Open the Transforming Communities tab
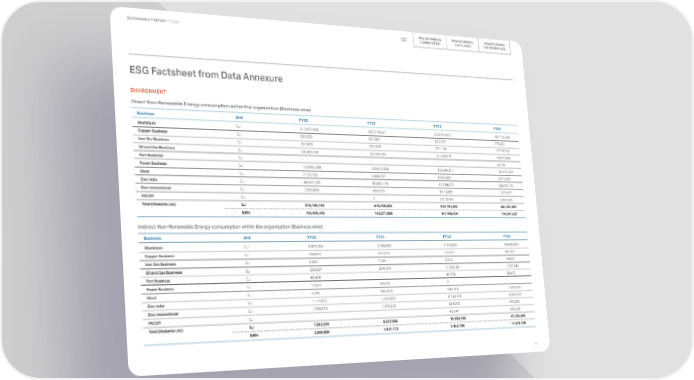This screenshot has width=694, height=380. pyautogui.click(x=429, y=41)
